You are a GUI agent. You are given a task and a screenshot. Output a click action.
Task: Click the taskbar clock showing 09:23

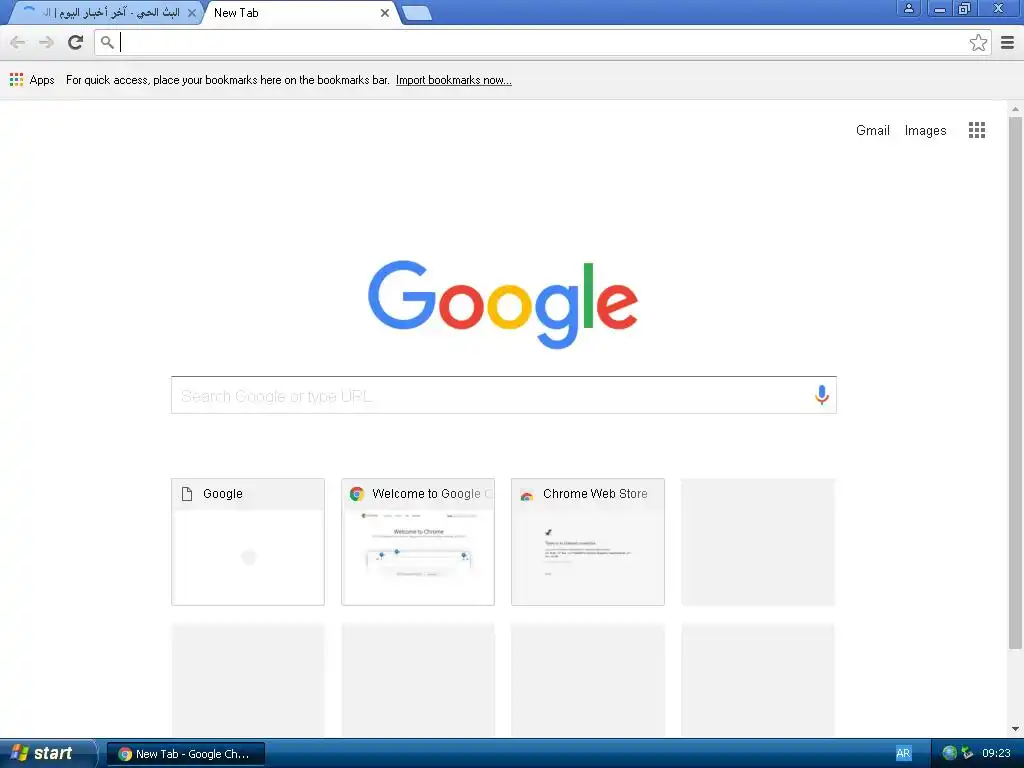point(996,753)
